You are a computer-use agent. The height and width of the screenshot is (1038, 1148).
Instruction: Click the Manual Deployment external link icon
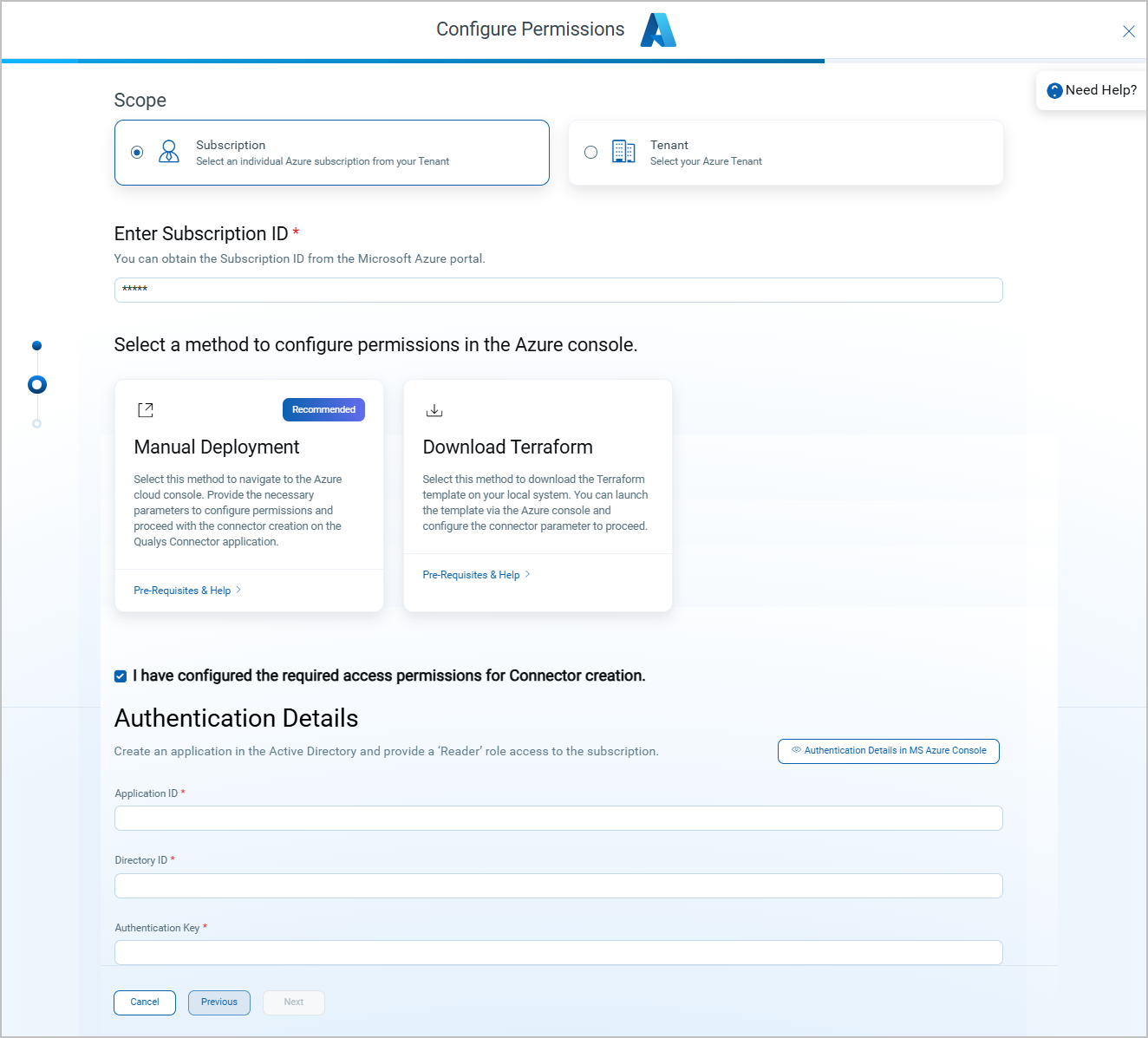click(146, 409)
